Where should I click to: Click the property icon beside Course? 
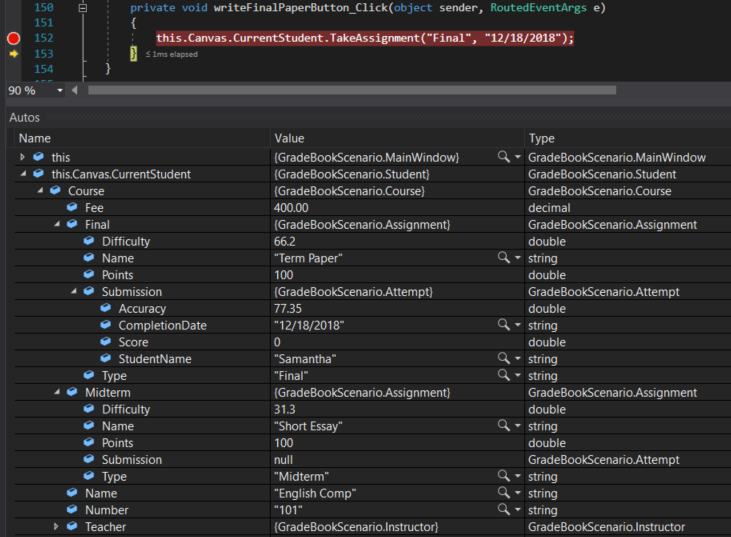[55, 190]
